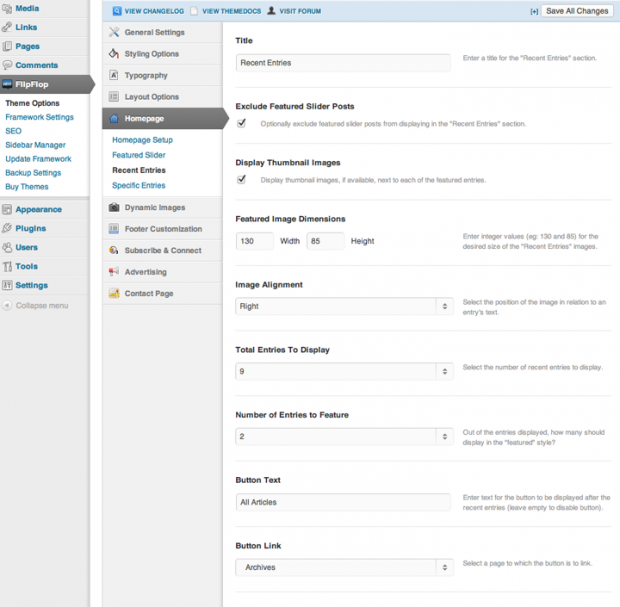Uncheck Exclude Featured Slider Posts checkbox

pos(242,123)
